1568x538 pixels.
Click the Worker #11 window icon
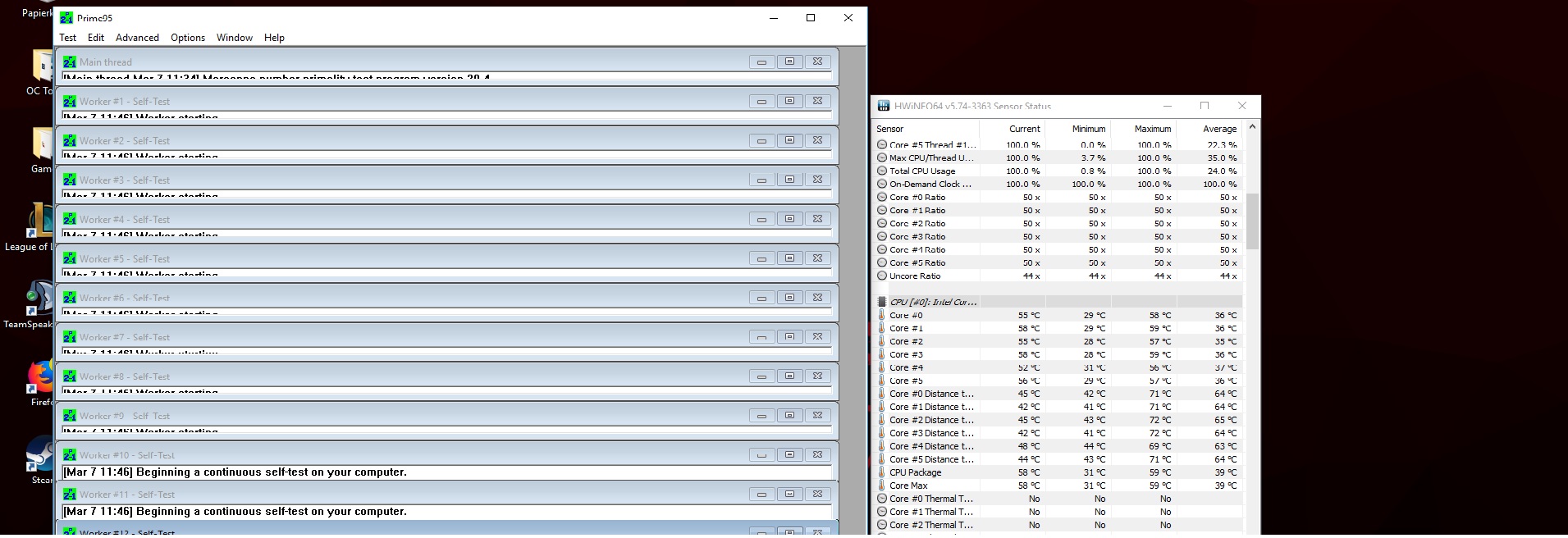(70, 495)
